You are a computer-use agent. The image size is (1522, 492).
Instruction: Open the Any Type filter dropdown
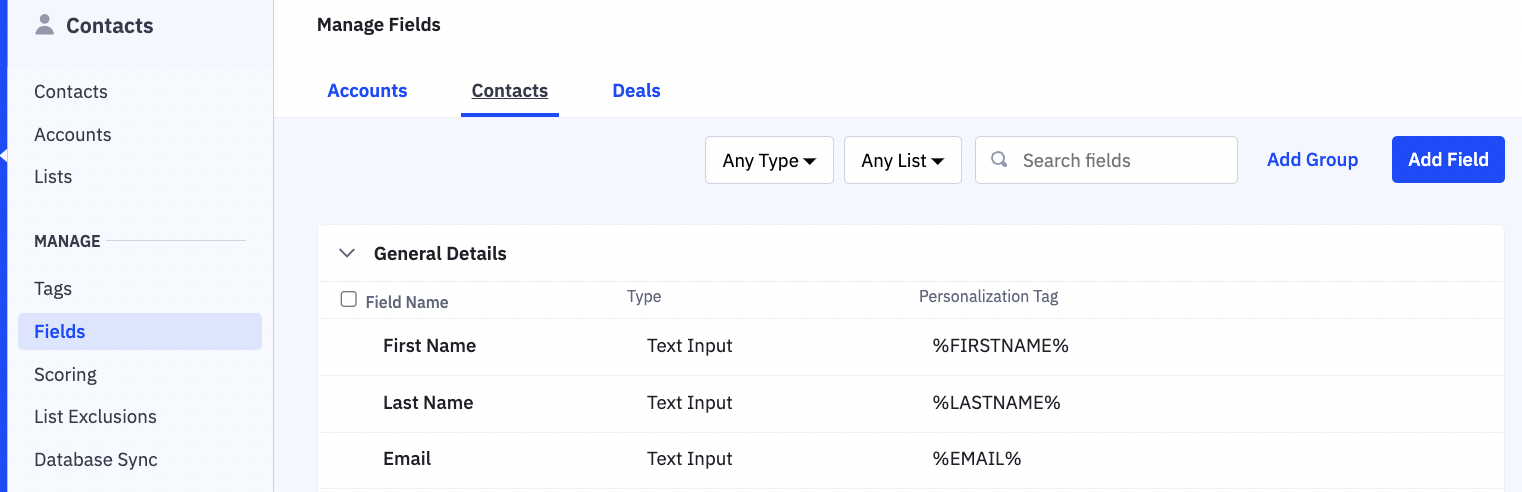pyautogui.click(x=769, y=160)
